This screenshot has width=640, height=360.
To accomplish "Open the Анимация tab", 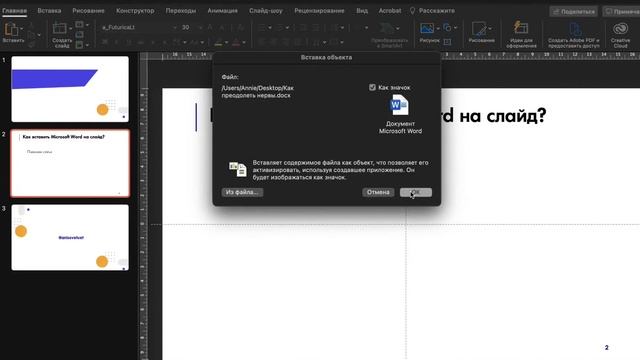I will click(x=222, y=11).
